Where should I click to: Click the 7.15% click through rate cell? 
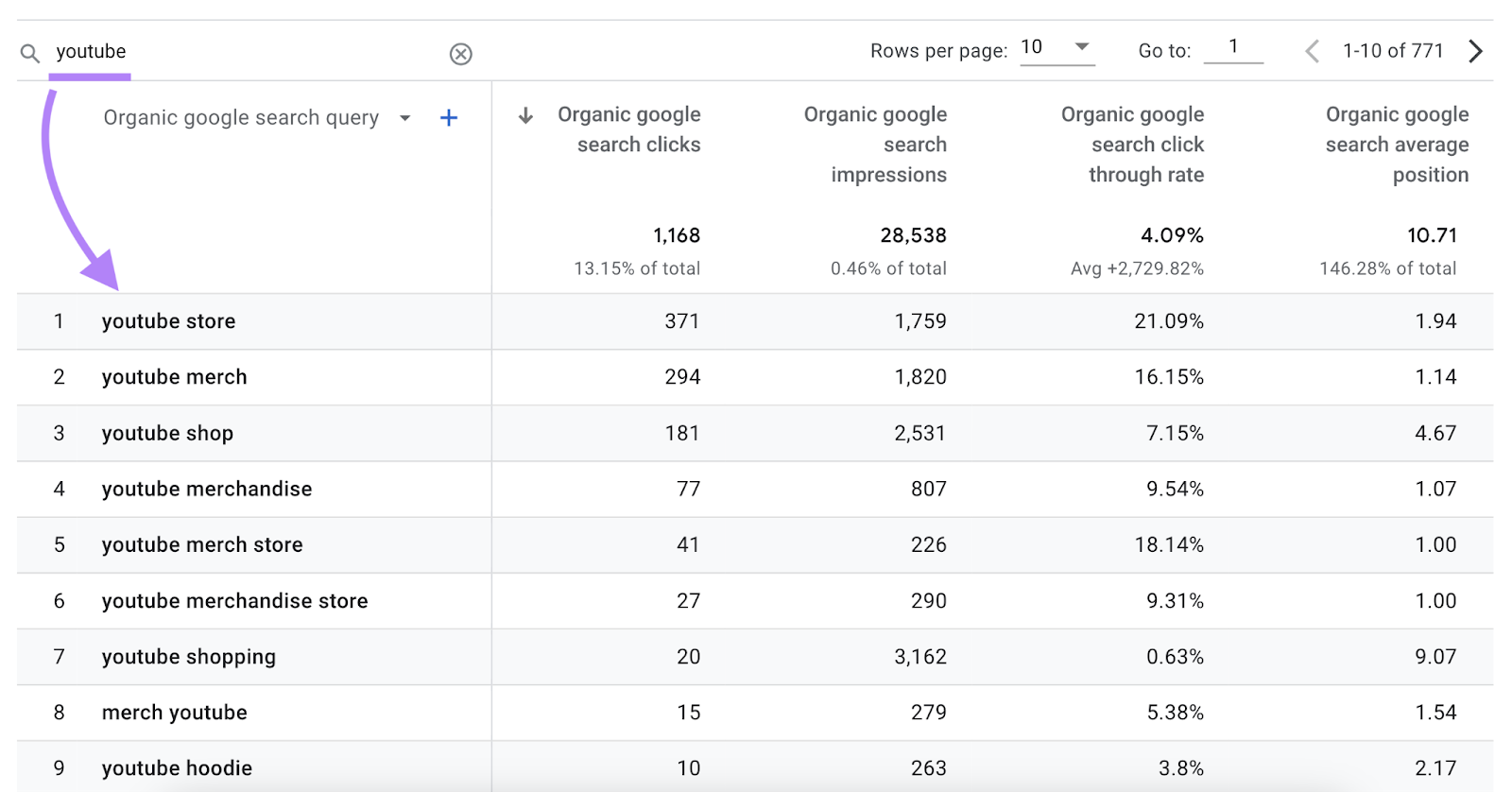(1175, 433)
